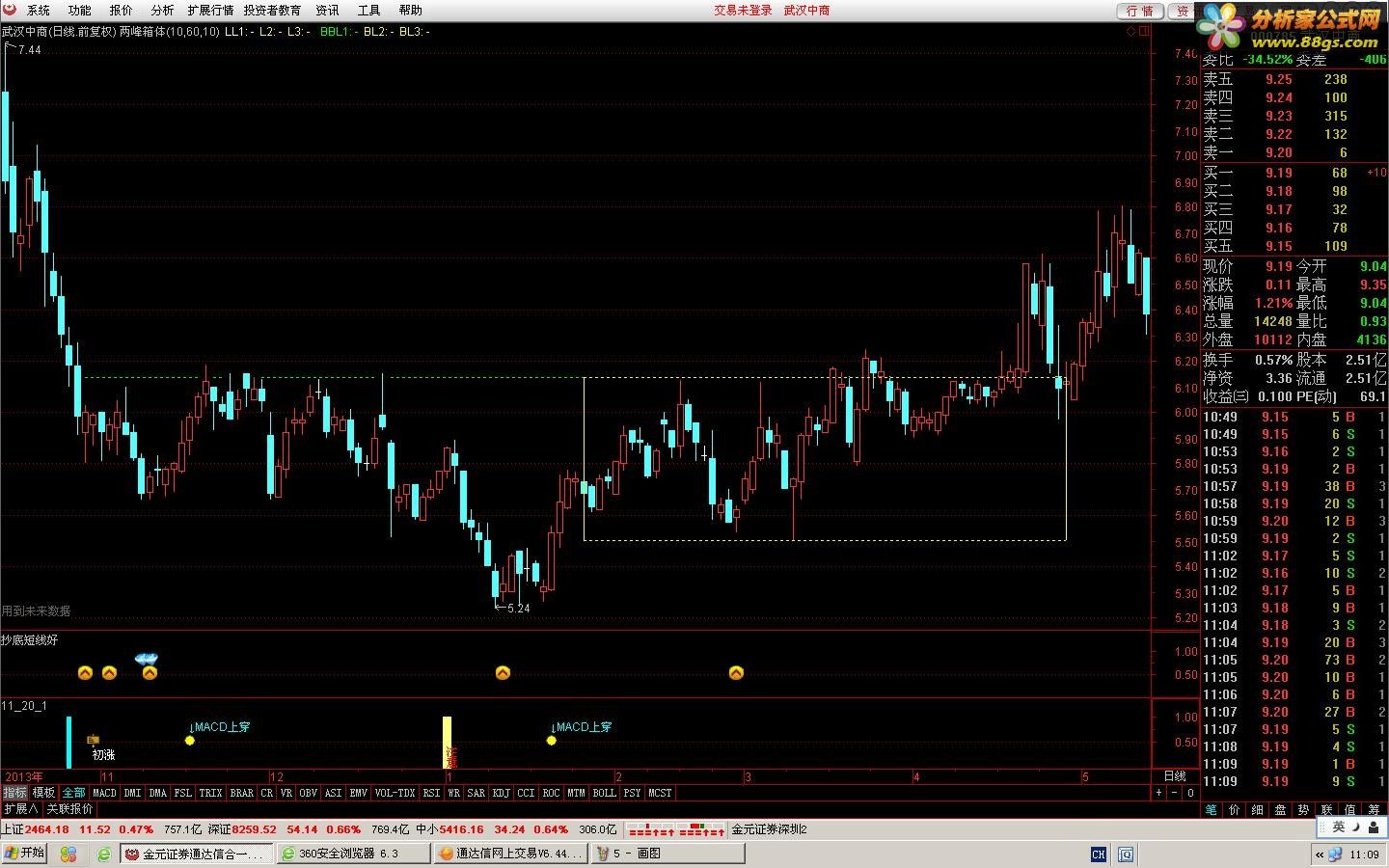Switch to the 360安全浏览器 taskbar window
This screenshot has width=1389, height=868.
pos(352,854)
